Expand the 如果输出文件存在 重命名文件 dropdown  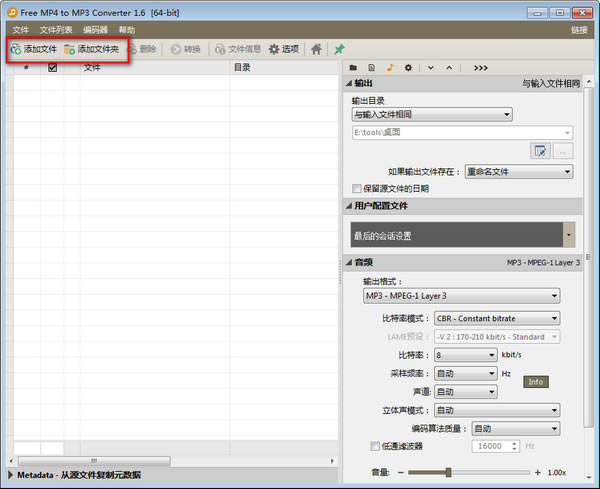tap(518, 171)
